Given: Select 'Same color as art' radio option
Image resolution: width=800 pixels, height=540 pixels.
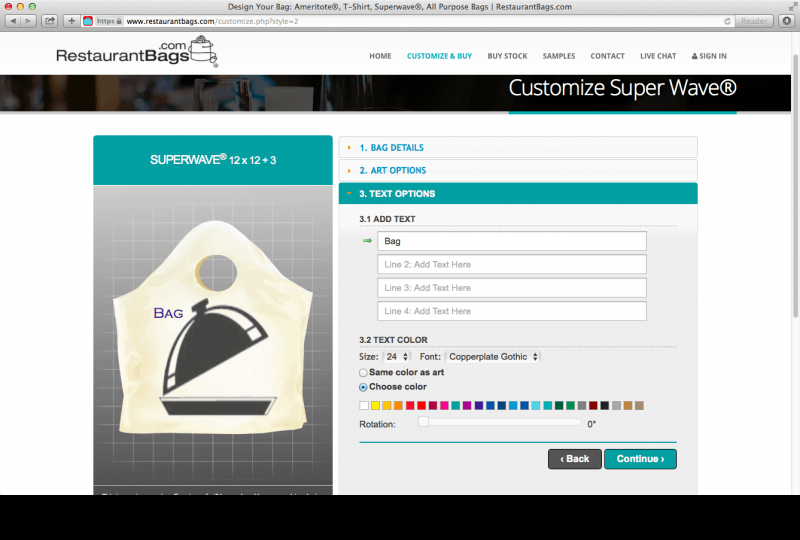Looking at the screenshot, I should pos(363,373).
